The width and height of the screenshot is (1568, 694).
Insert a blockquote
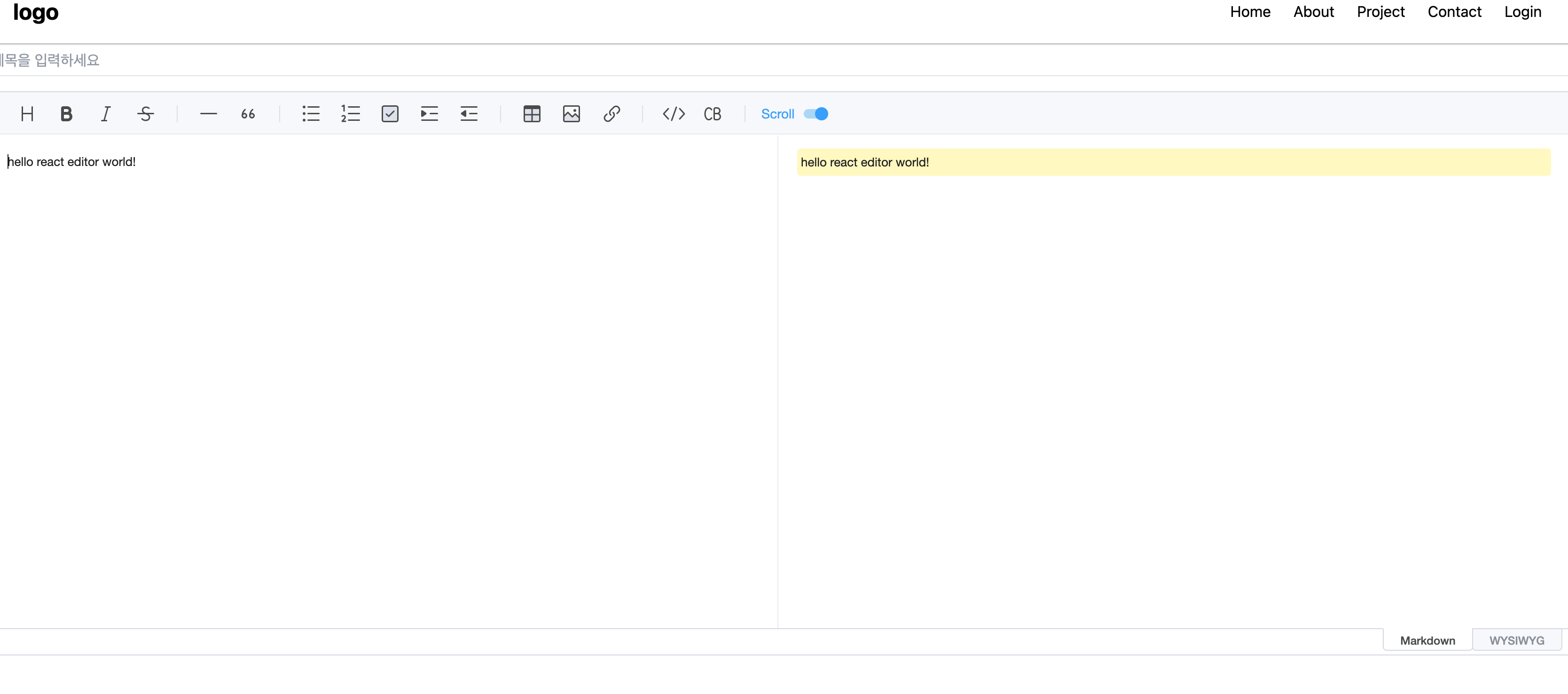(x=248, y=114)
